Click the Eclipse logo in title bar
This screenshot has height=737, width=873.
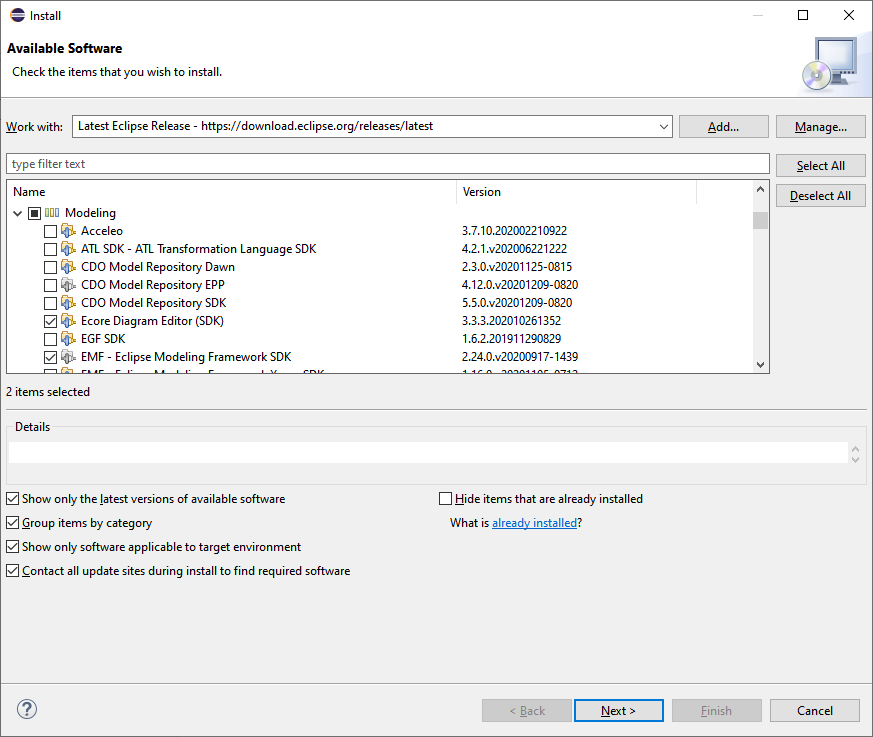pyautogui.click(x=17, y=16)
